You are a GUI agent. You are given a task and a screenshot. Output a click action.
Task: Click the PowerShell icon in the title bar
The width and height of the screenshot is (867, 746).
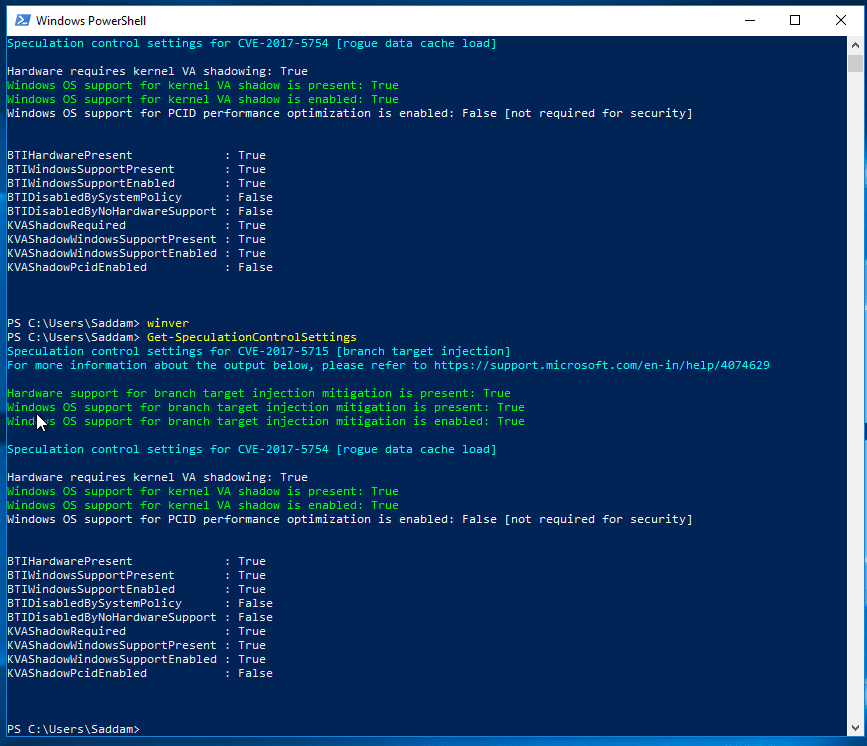(23, 20)
